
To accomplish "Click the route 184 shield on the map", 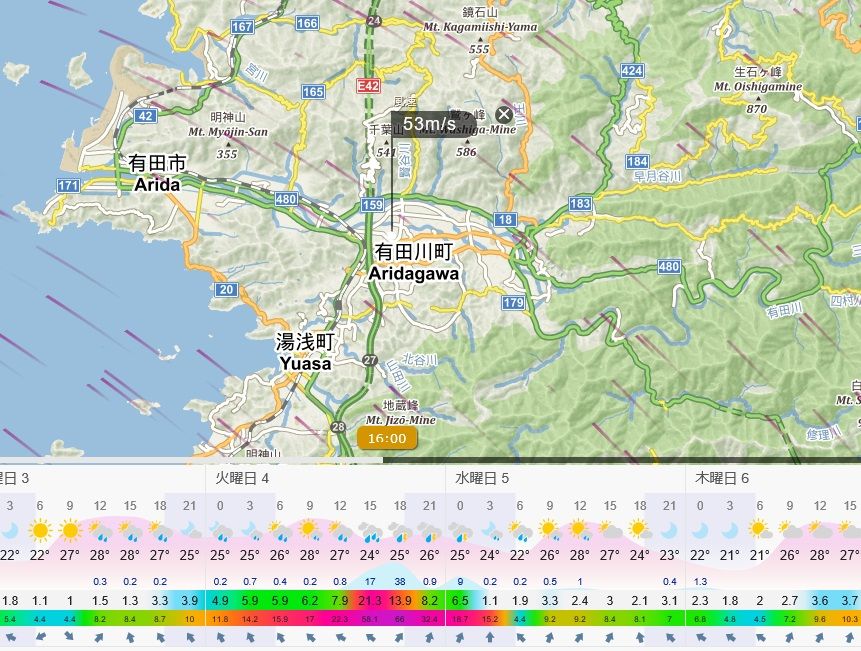I will coord(638,161).
